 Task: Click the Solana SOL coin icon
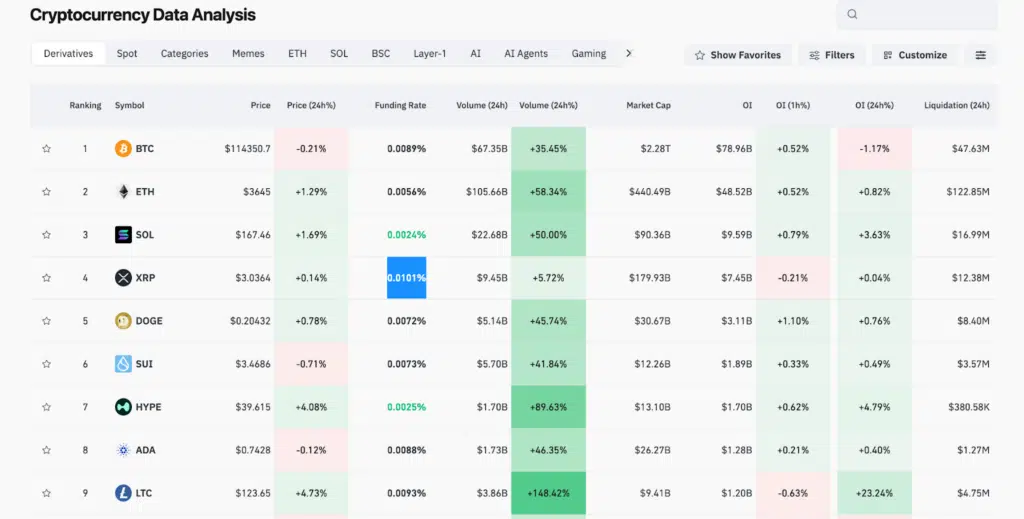[123, 235]
